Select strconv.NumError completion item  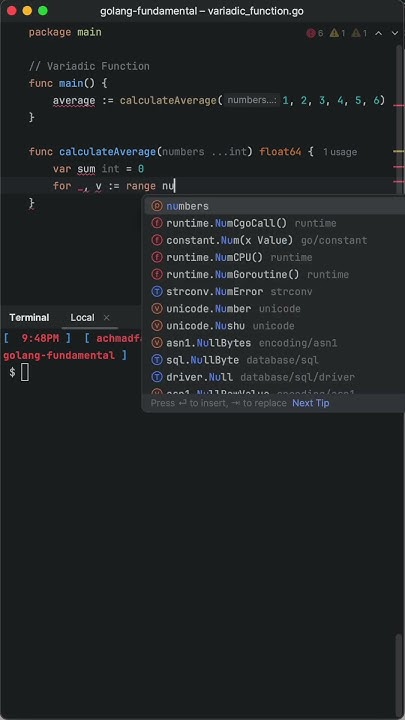coord(275,292)
